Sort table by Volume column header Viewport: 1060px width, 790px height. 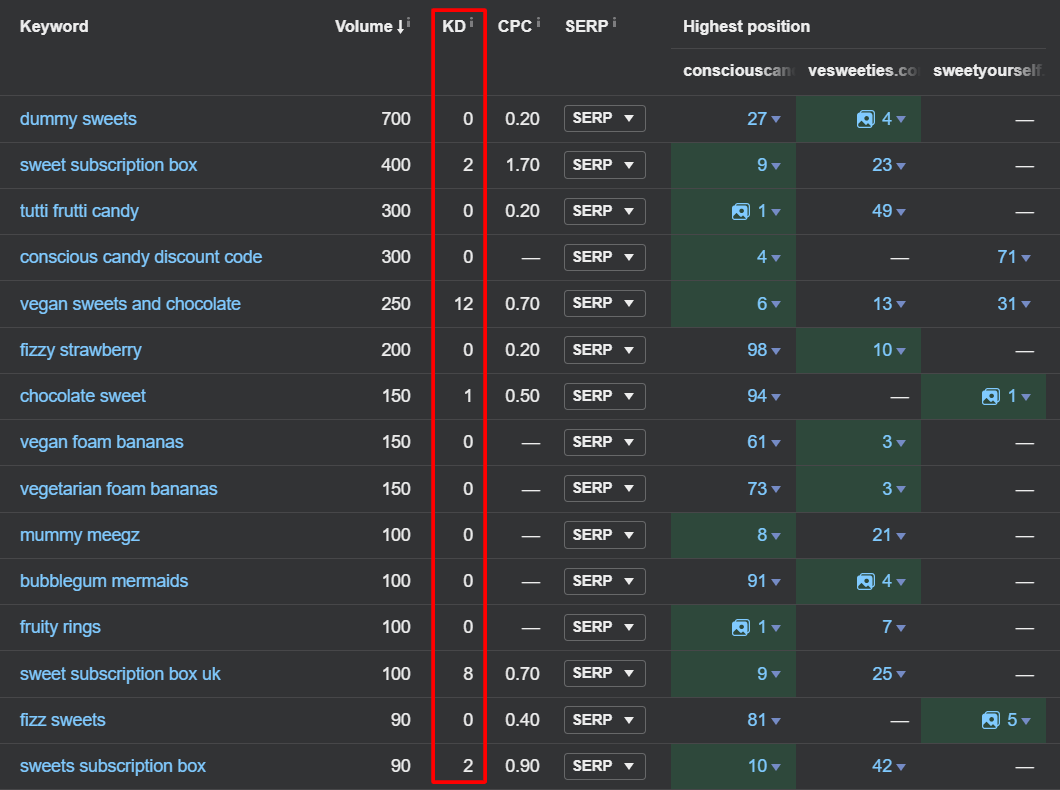tap(364, 26)
